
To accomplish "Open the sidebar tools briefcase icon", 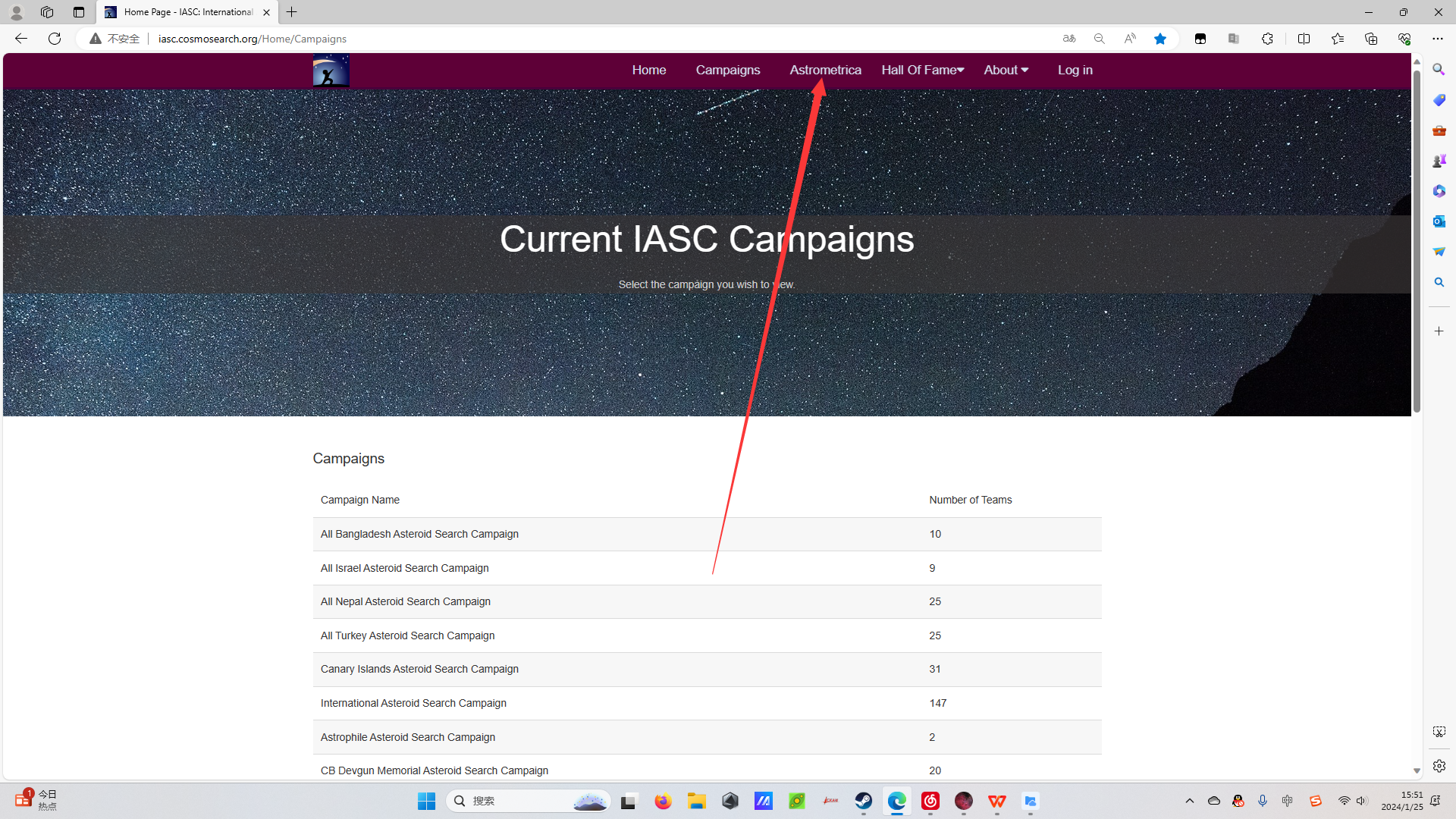I will (1439, 130).
